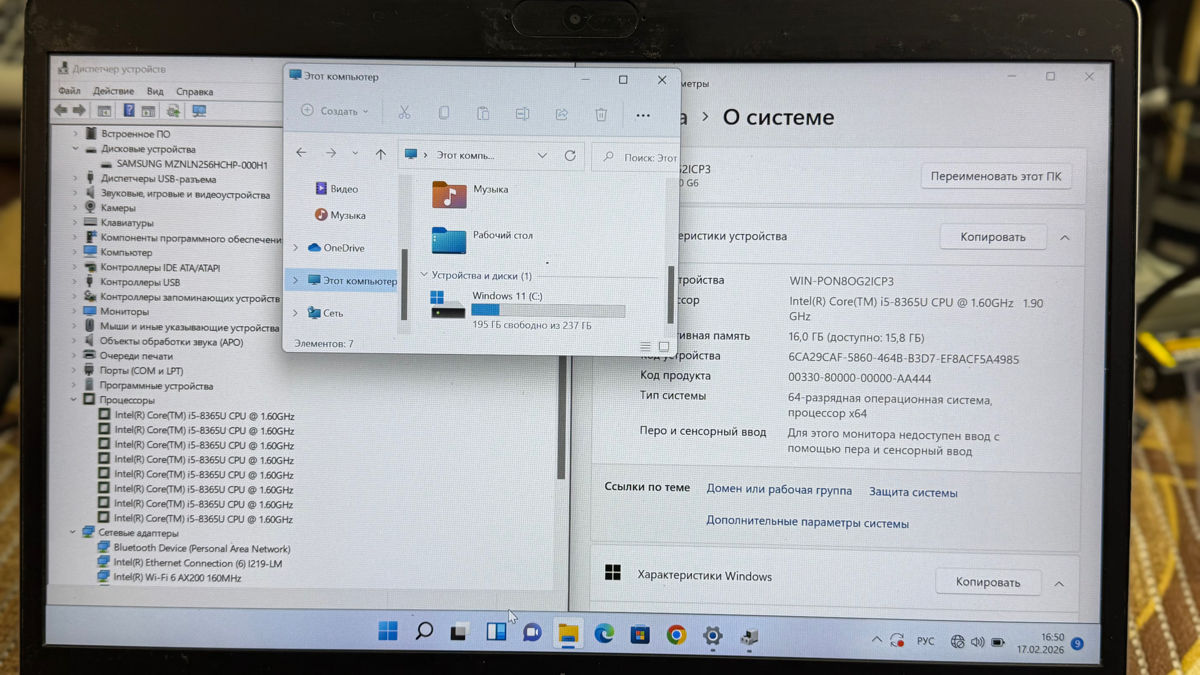This screenshot has height=675, width=1200.
Task: Collapse the Процессоры tree node
Action: (x=74, y=400)
